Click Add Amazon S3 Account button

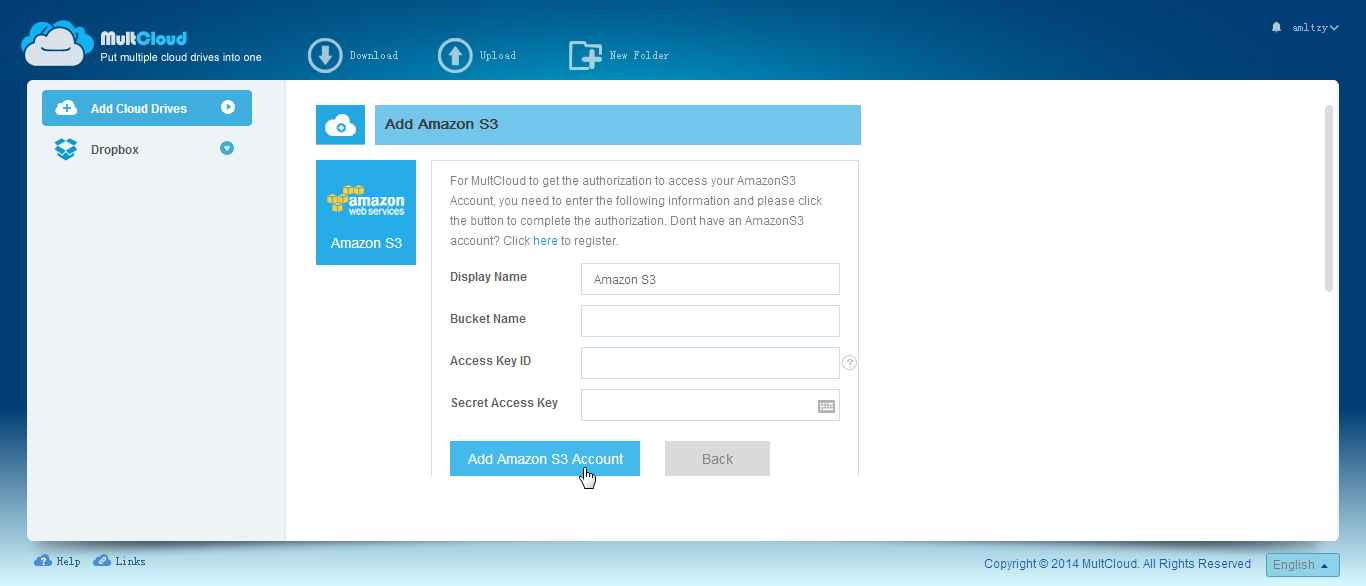pos(545,459)
